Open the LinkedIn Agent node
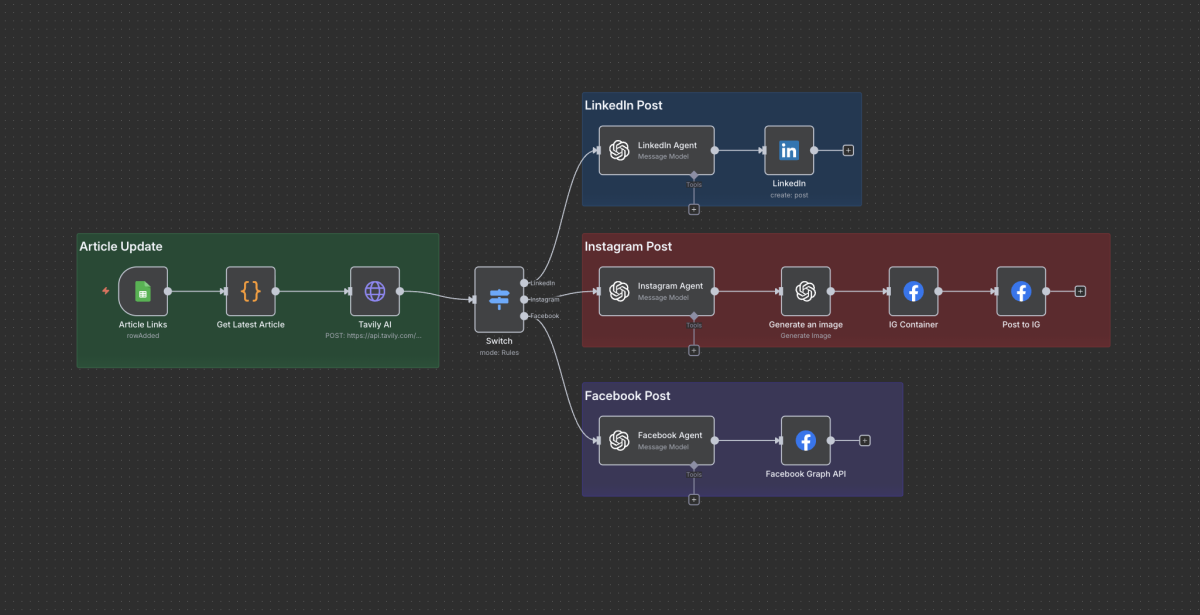 pos(656,150)
